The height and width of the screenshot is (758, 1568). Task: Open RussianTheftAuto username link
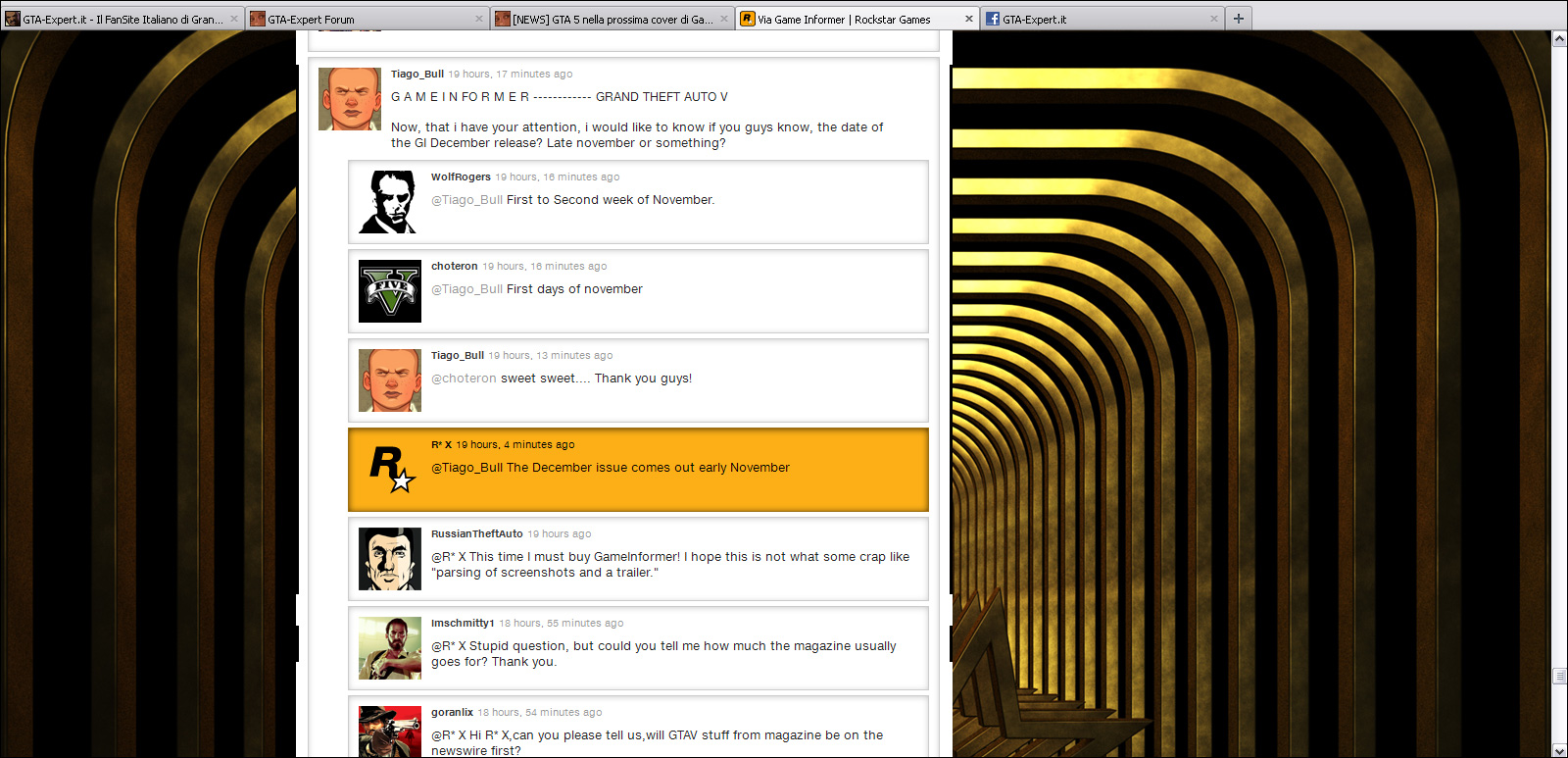coord(477,533)
